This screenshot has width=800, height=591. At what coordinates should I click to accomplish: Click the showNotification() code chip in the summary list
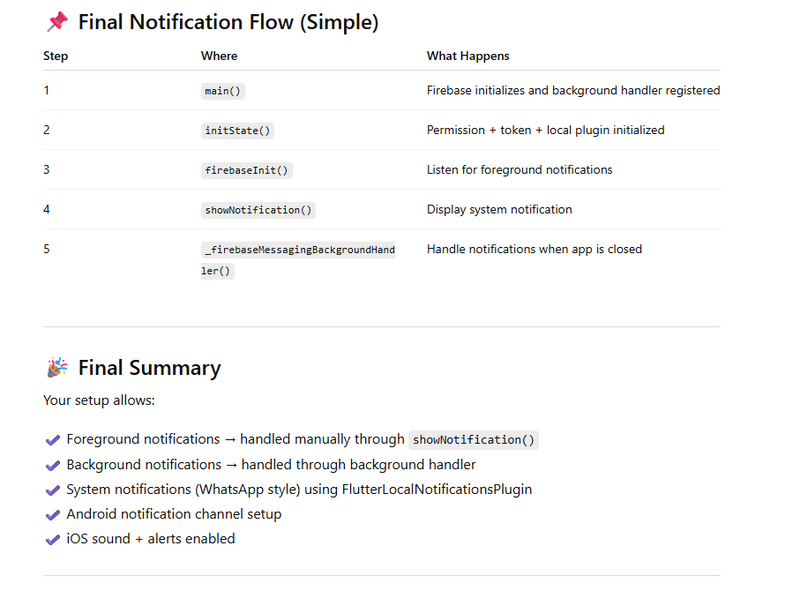[473, 440]
